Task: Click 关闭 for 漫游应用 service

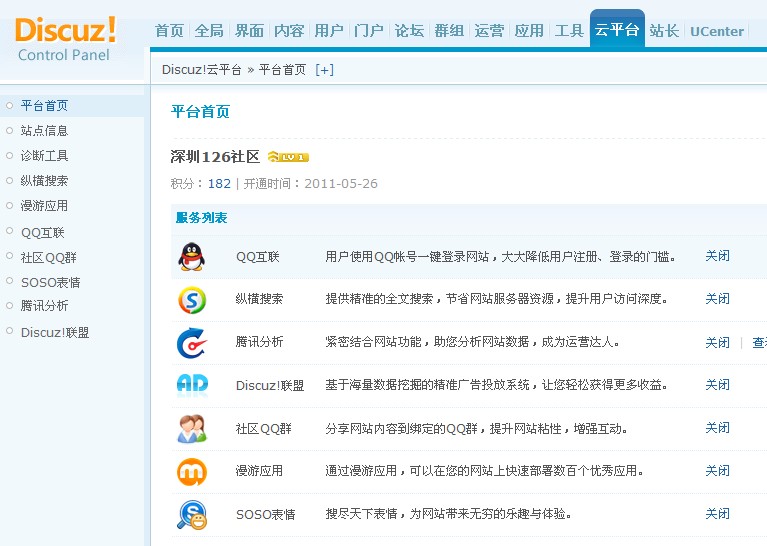Action: tap(717, 471)
